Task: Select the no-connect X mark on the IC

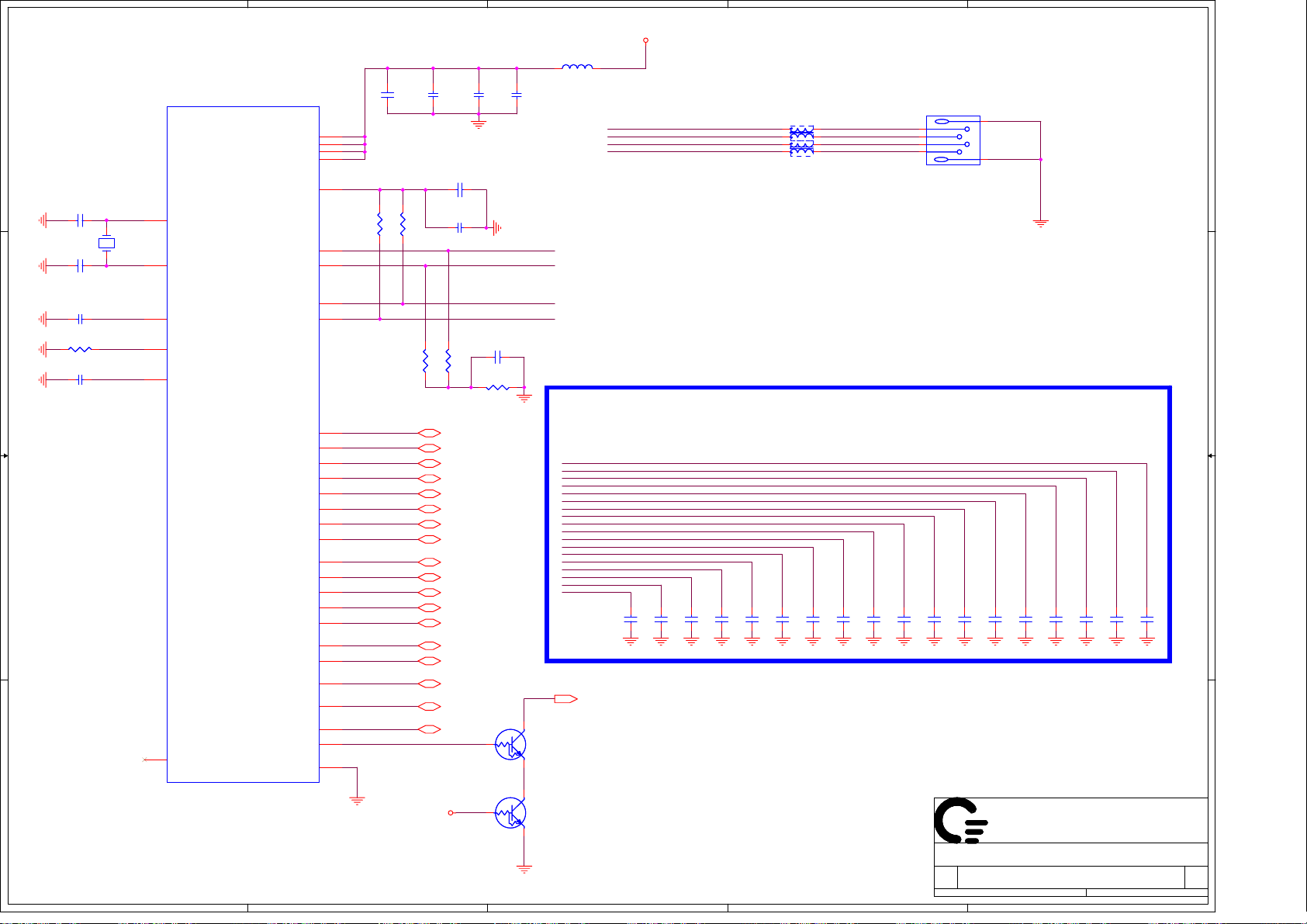Action: (x=145, y=760)
